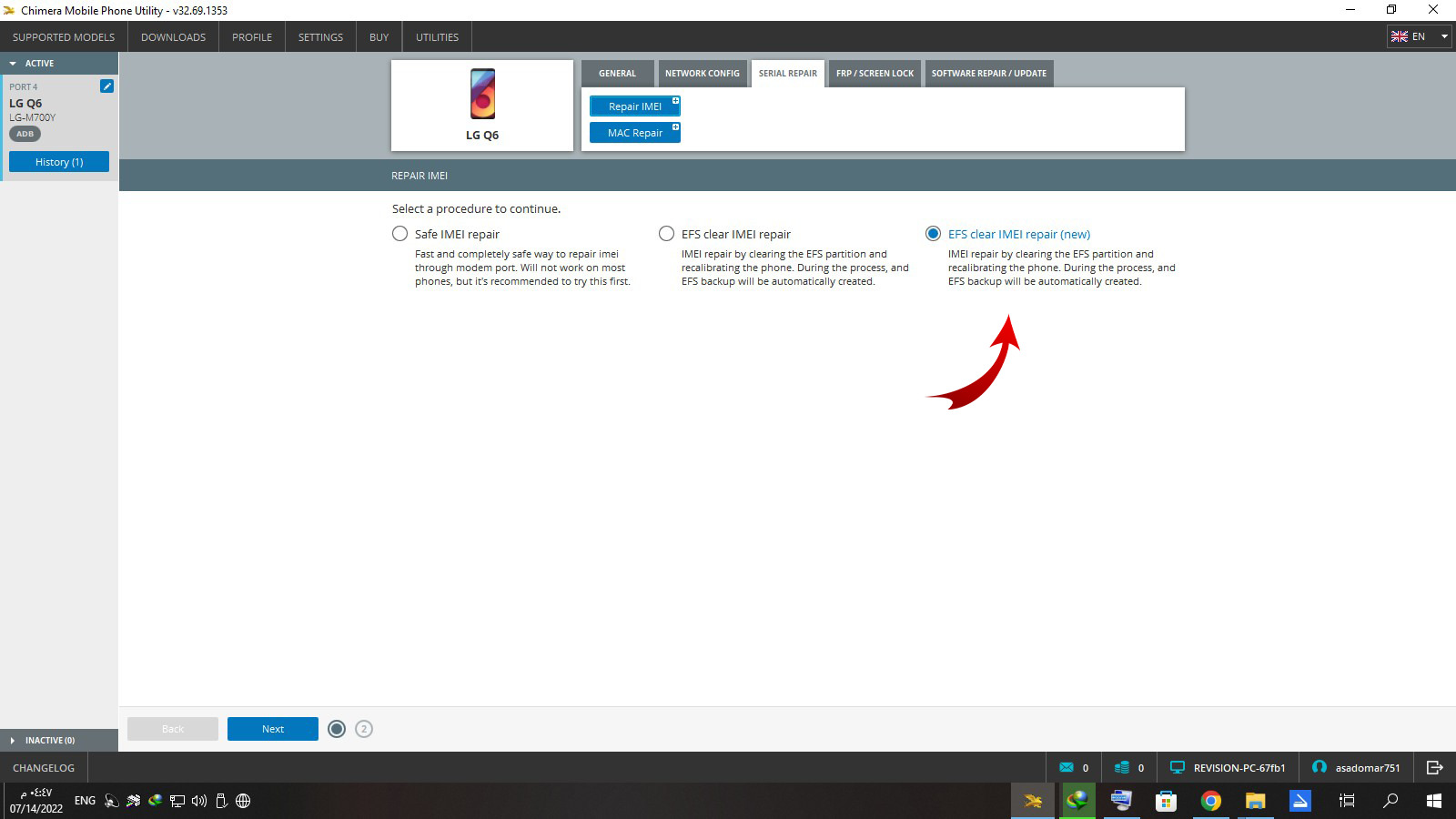Open the Utilities menu
The width and height of the screenshot is (1456, 819).
coord(437,37)
